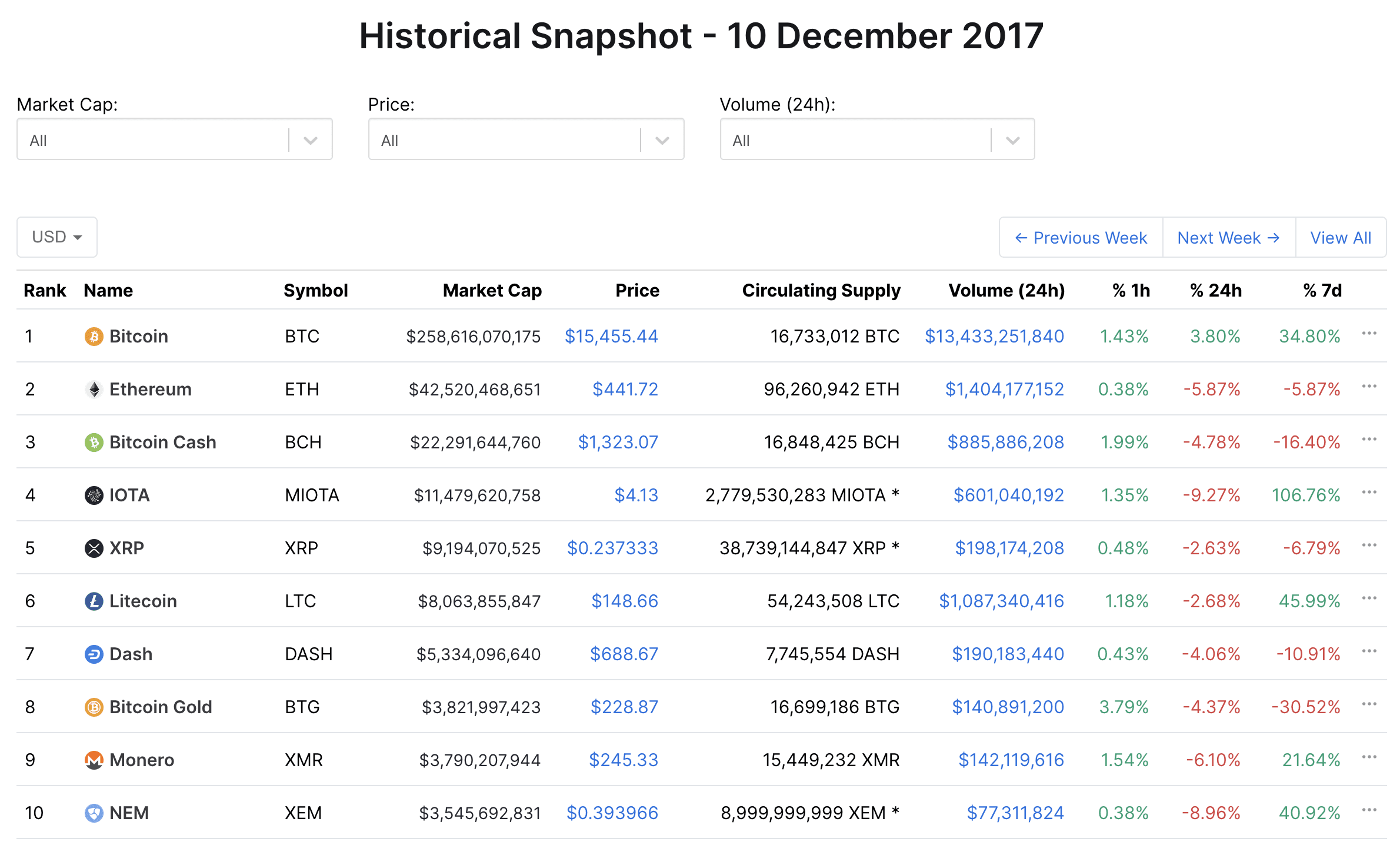Open the Volume (24h) filter dropdown

[877, 139]
